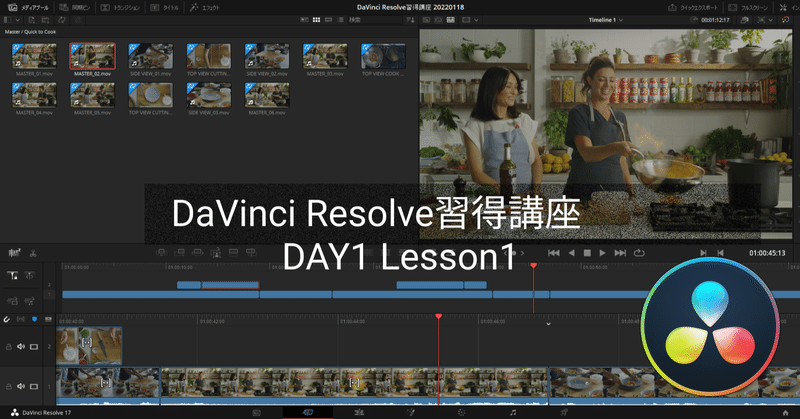Lock track 1 with the padlock
The image size is (800, 419).
(9, 386)
